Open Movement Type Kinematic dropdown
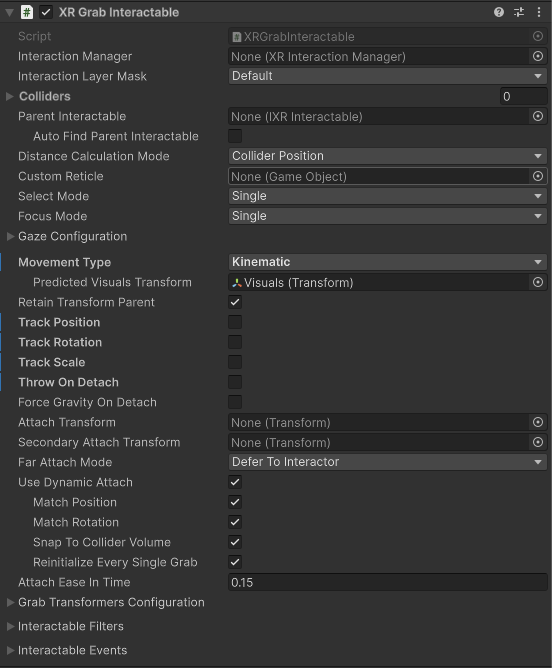 (x=388, y=262)
